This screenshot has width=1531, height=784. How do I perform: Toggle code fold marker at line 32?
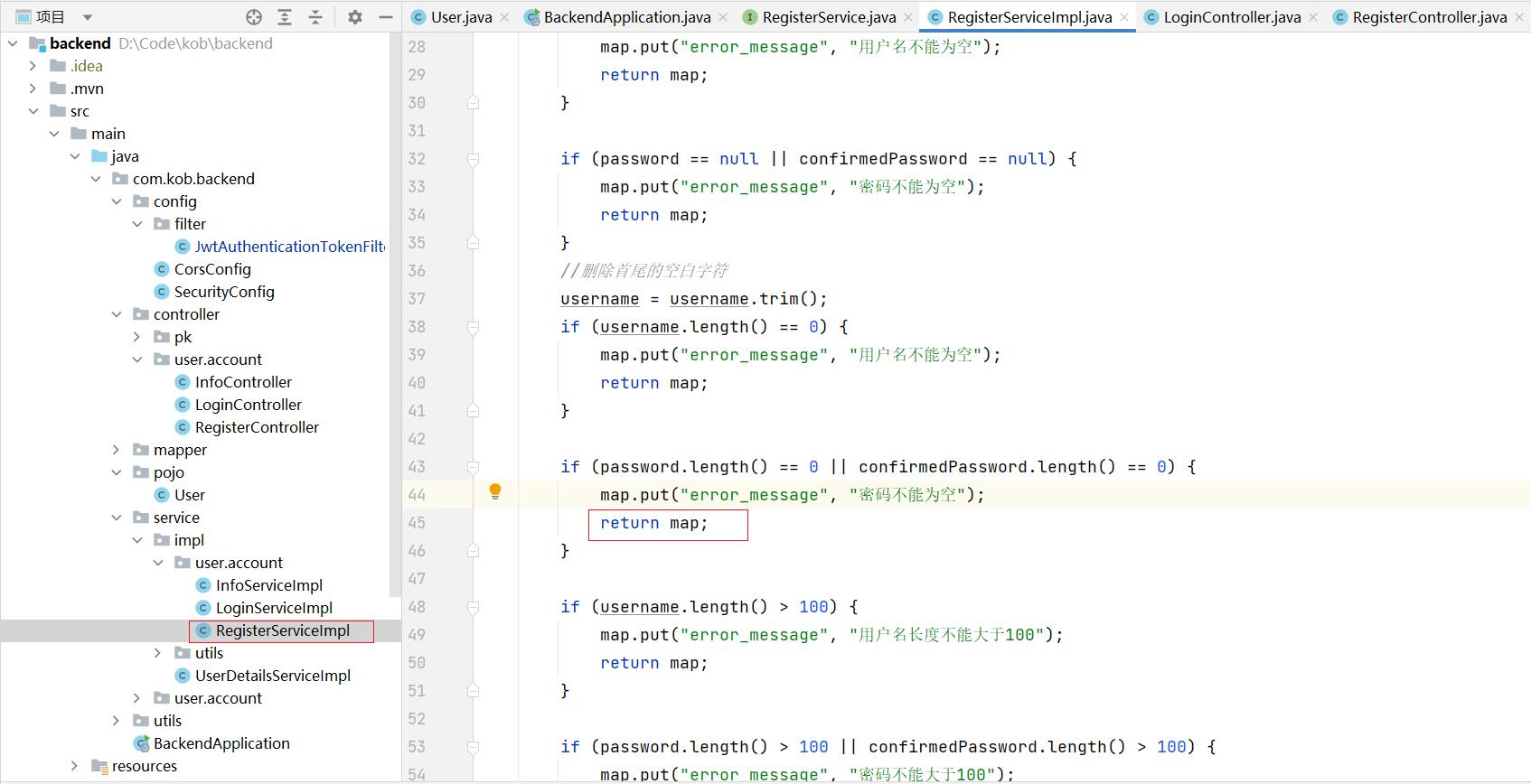tap(473, 159)
